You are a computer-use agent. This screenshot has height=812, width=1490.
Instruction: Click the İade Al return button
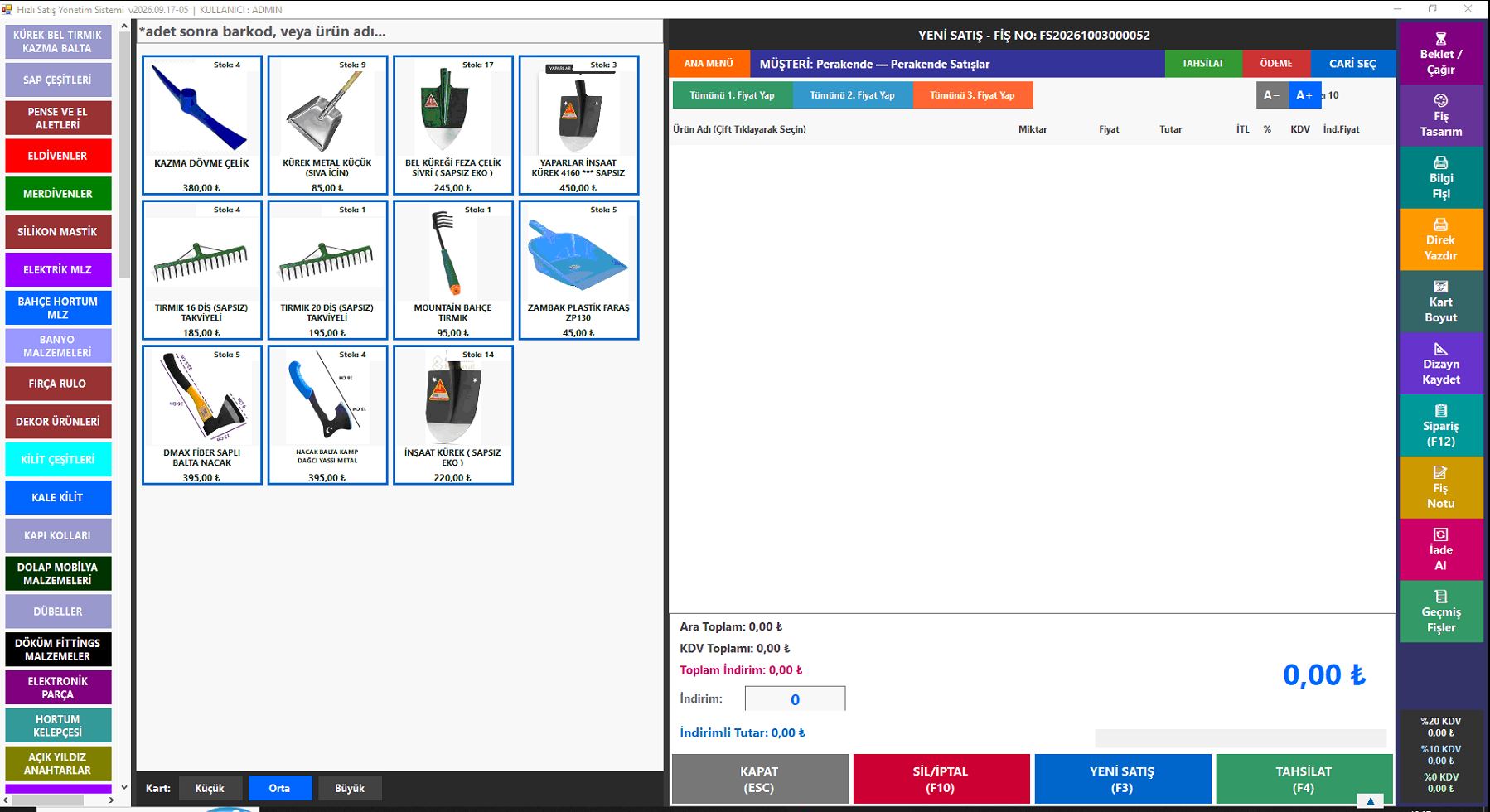click(x=1440, y=549)
